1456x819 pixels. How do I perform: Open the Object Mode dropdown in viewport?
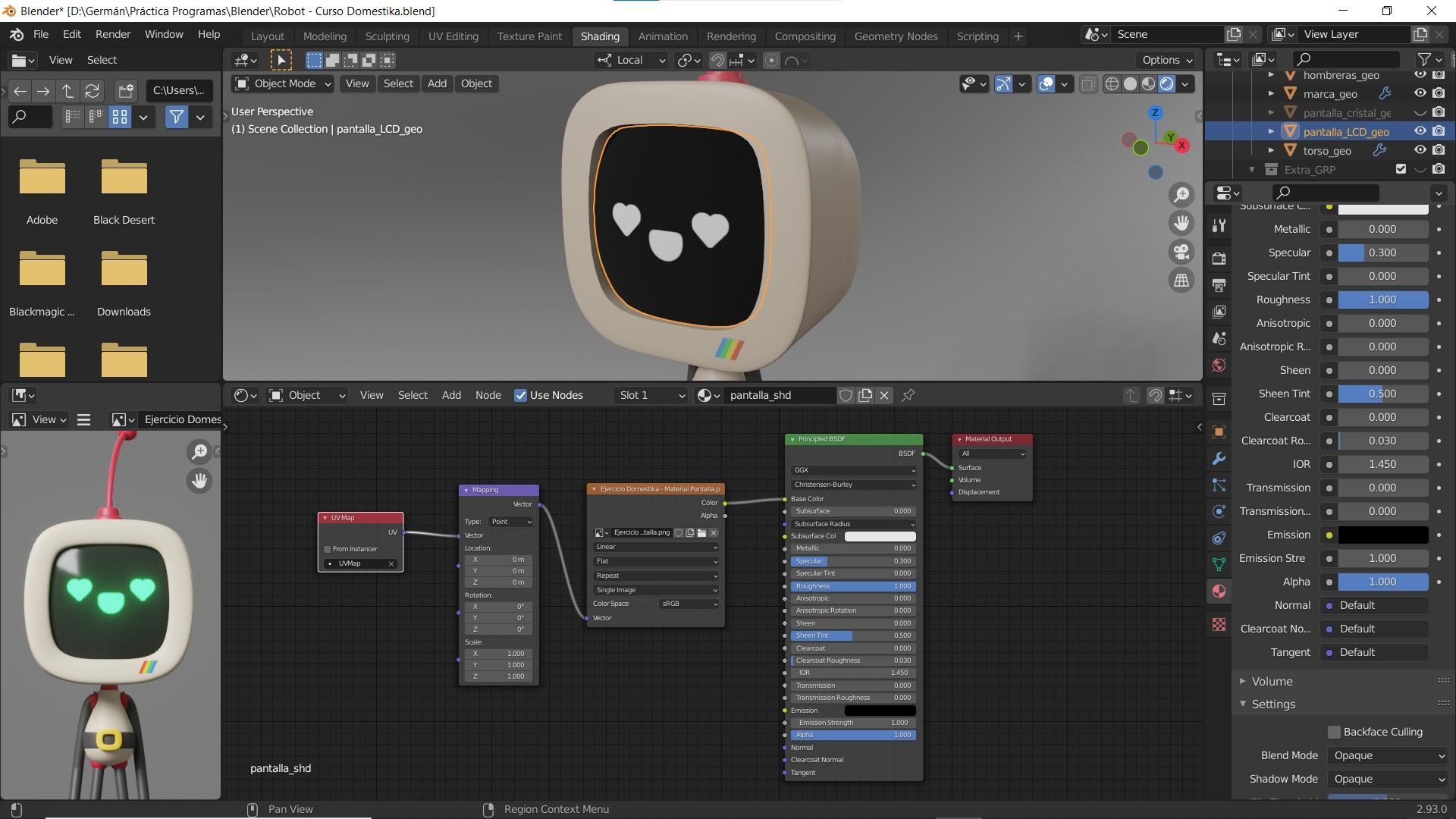pyautogui.click(x=283, y=83)
